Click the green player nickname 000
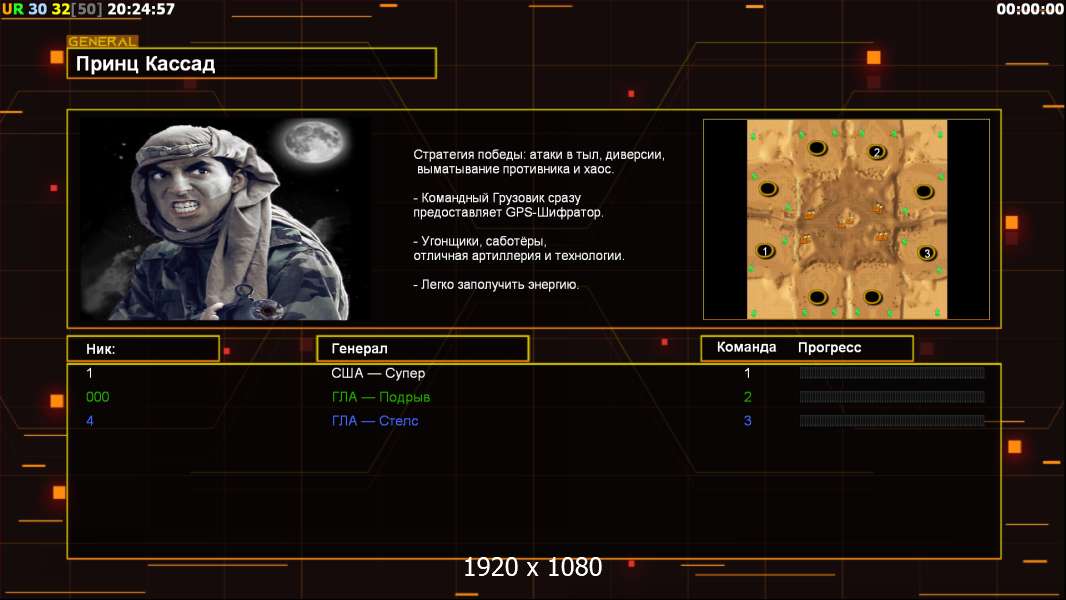 coord(97,397)
